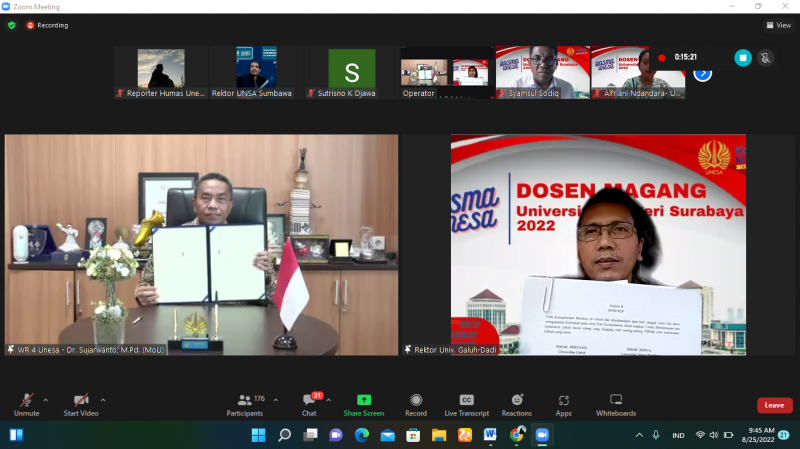Start recording with the Record button

416,405
